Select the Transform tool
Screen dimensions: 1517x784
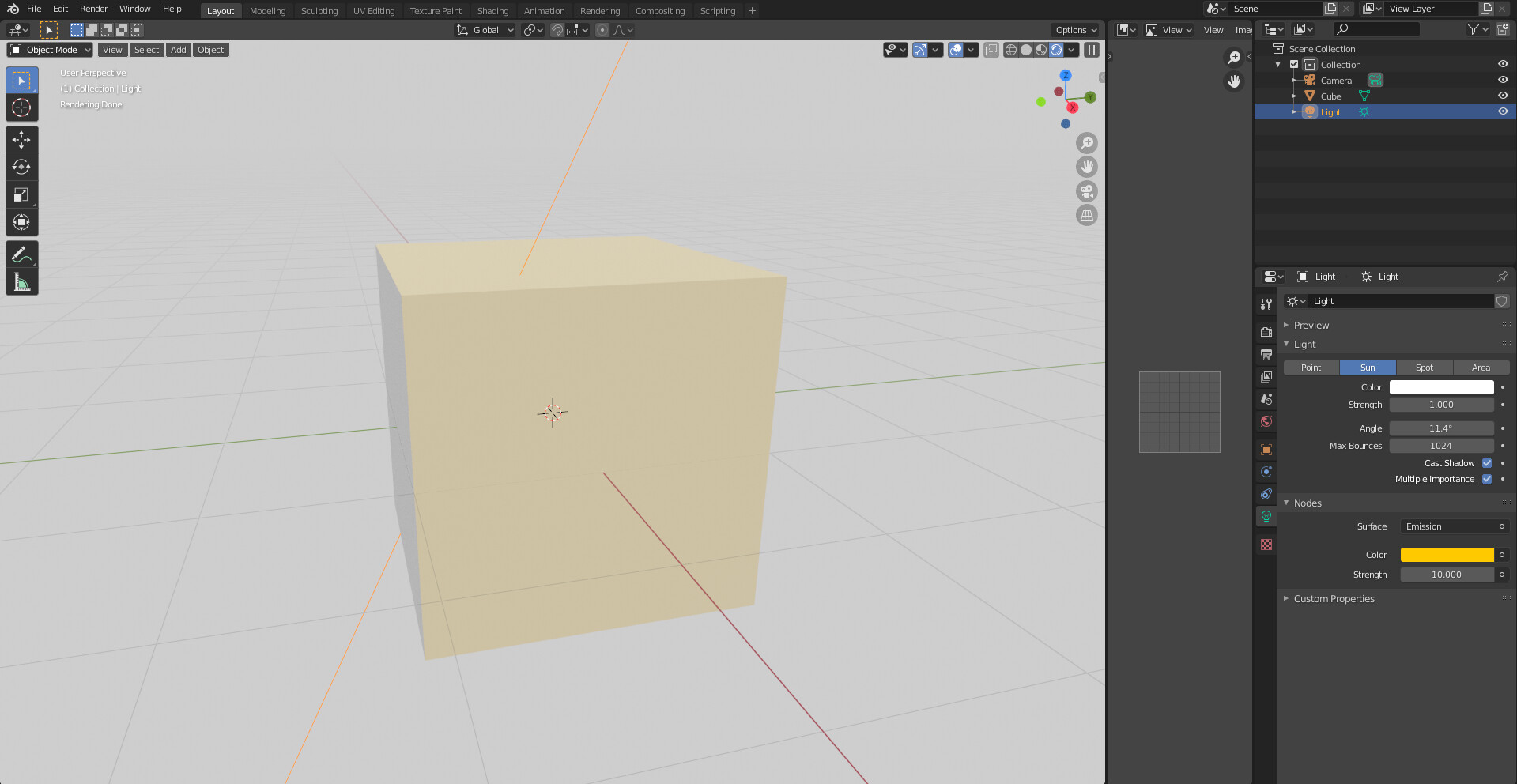coord(21,222)
